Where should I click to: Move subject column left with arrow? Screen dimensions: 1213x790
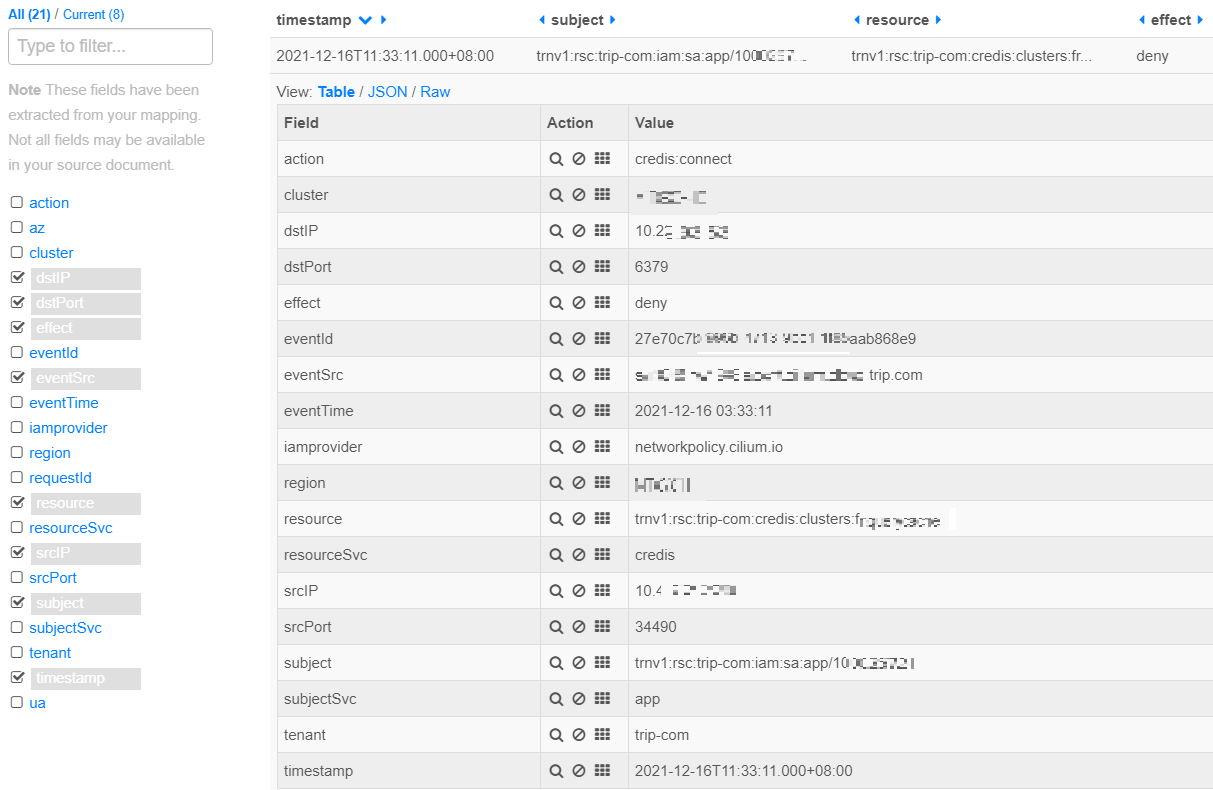542,21
